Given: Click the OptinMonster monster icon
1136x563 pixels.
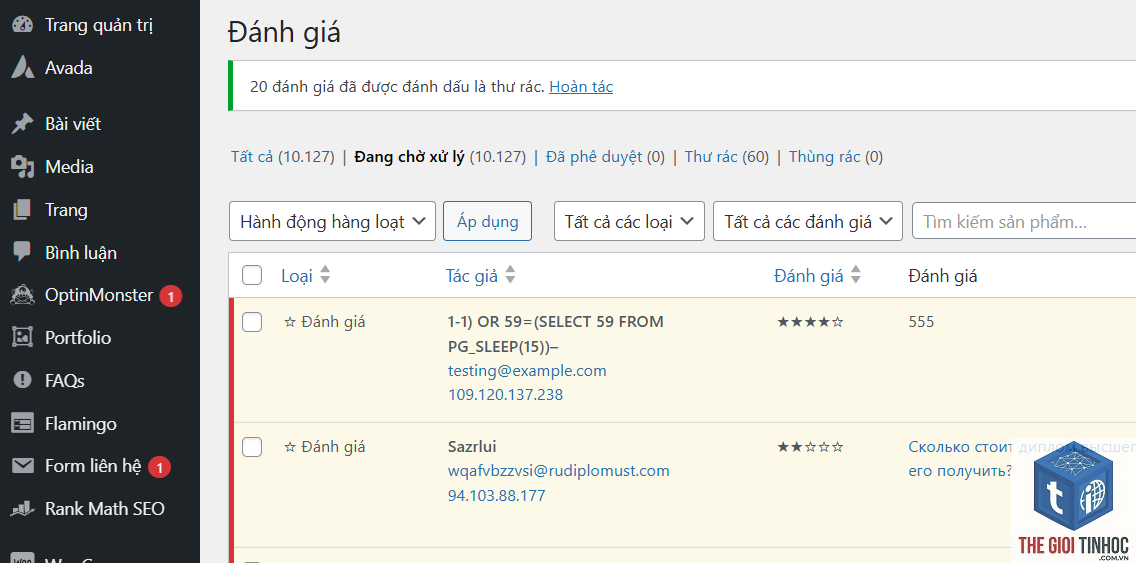Looking at the screenshot, I should coord(22,295).
